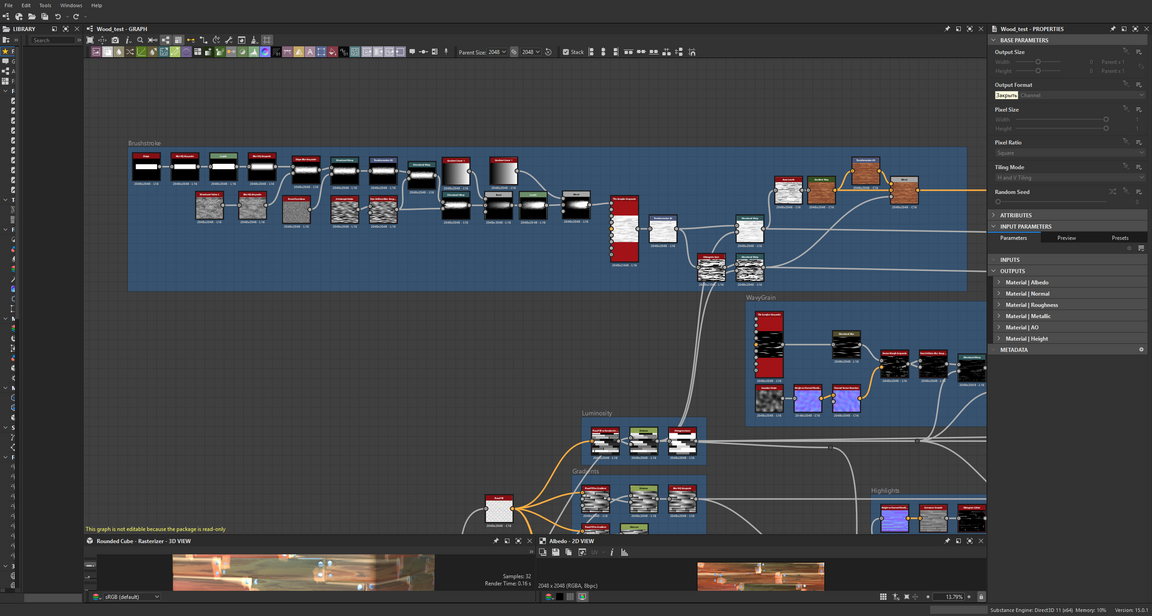The height and width of the screenshot is (616, 1152).
Task: Switch to the Presets tab
Action: point(1119,238)
